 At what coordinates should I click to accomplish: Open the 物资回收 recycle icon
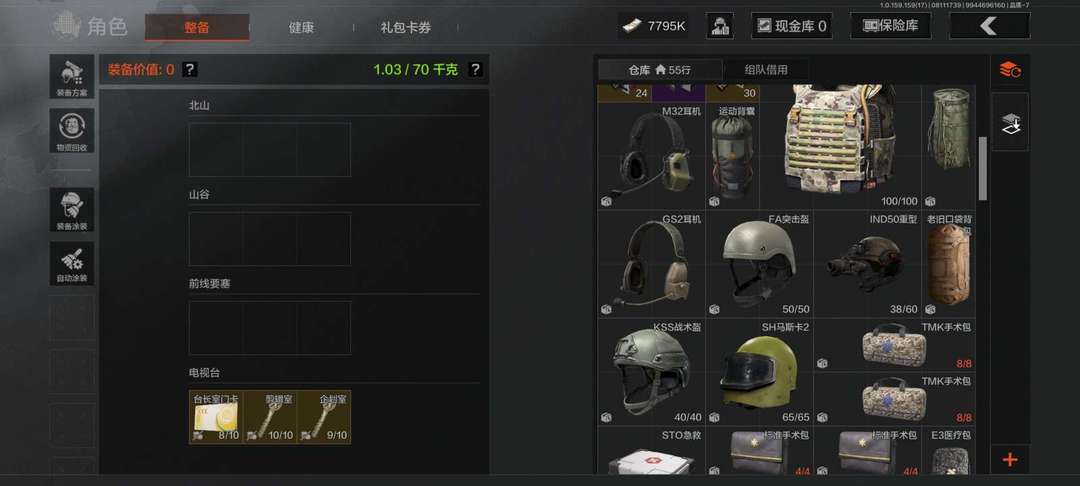pyautogui.click(x=72, y=130)
